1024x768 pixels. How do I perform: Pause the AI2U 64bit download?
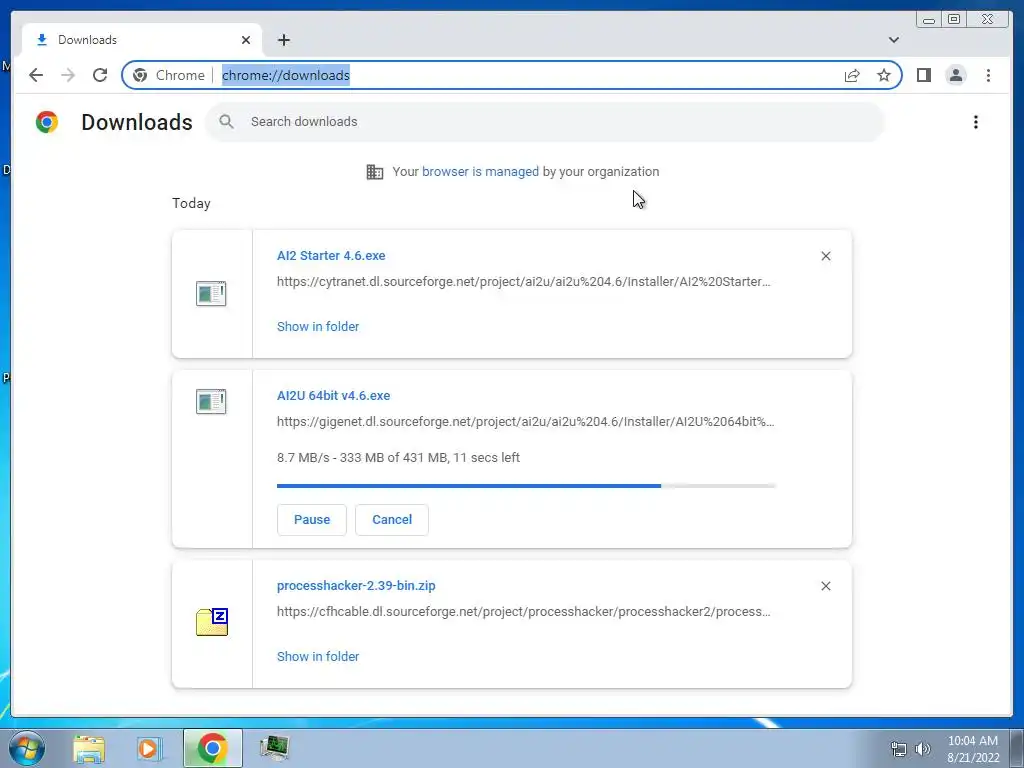coord(312,520)
